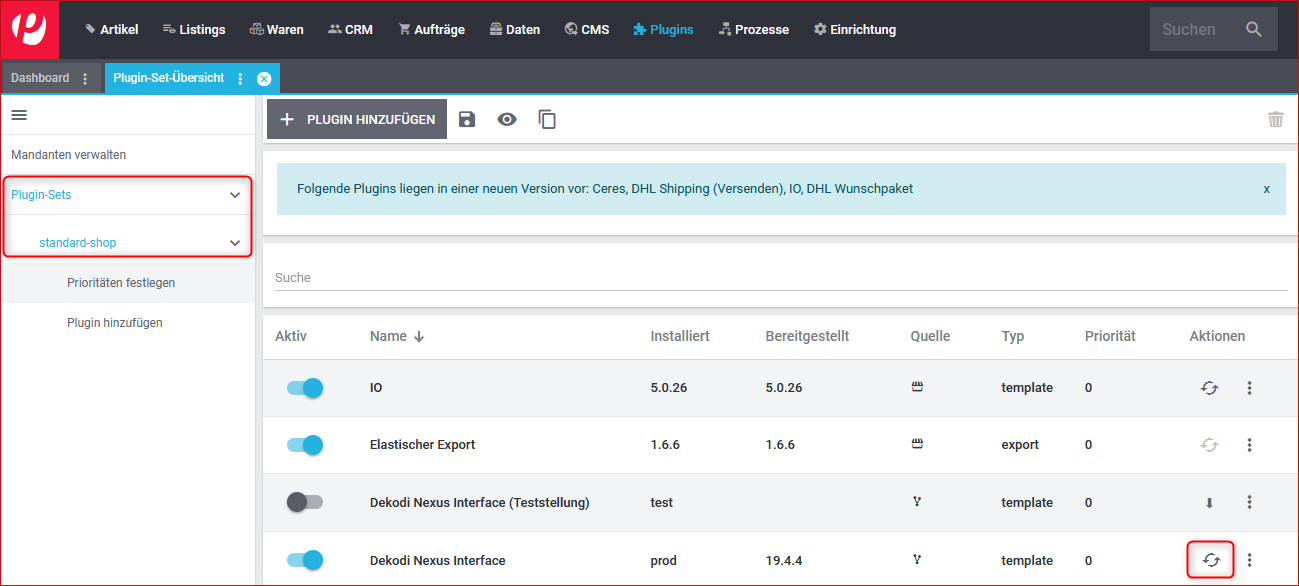
Task: Open the Plugins menu
Action: point(663,30)
